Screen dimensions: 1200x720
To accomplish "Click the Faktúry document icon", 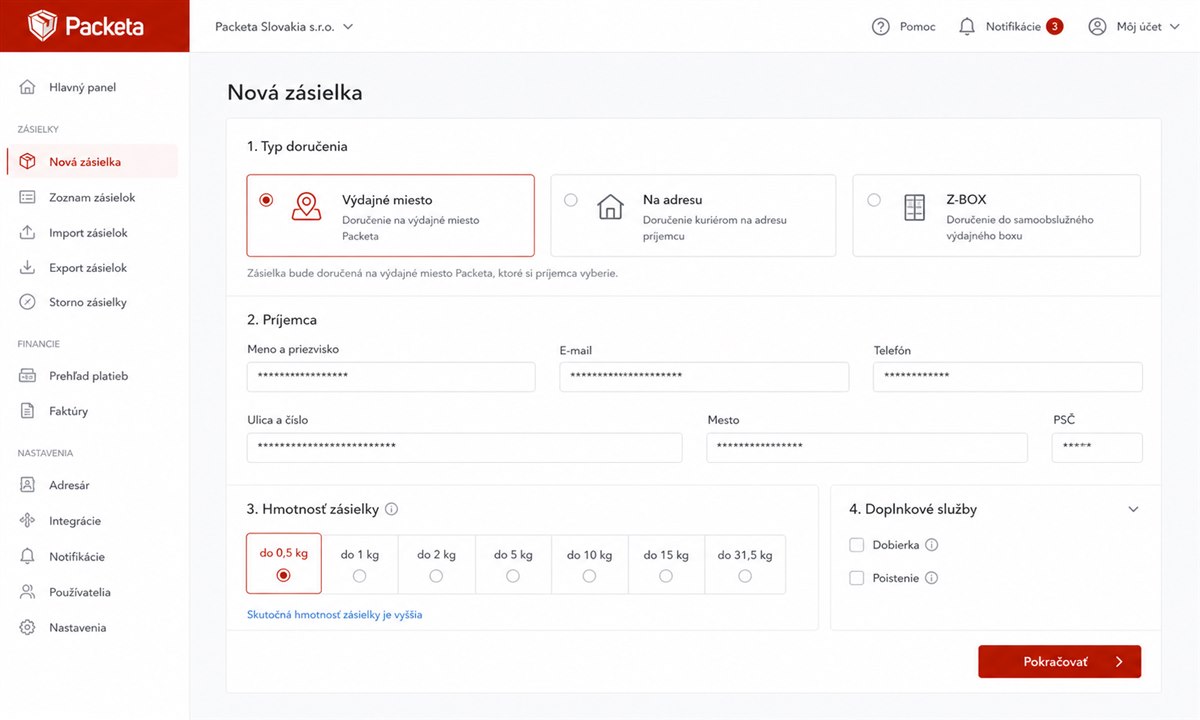I will (28, 411).
